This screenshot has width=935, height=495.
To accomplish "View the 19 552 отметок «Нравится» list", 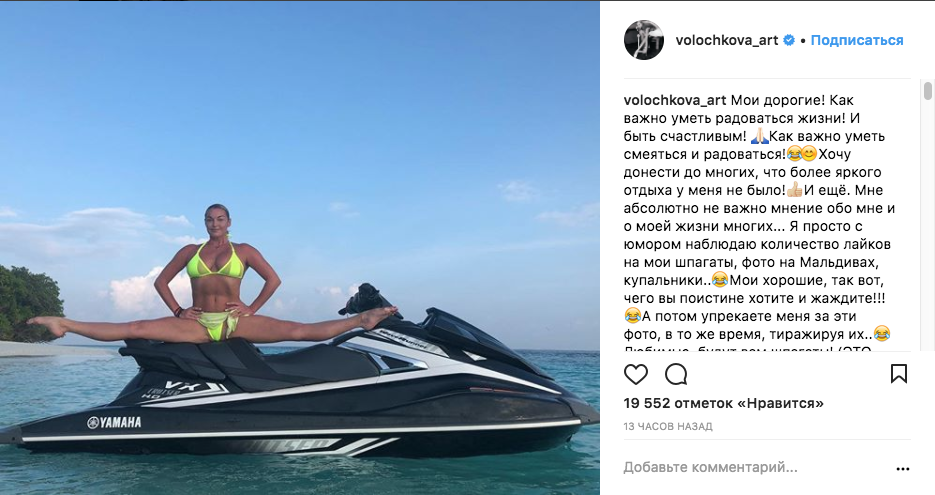I will (723, 403).
